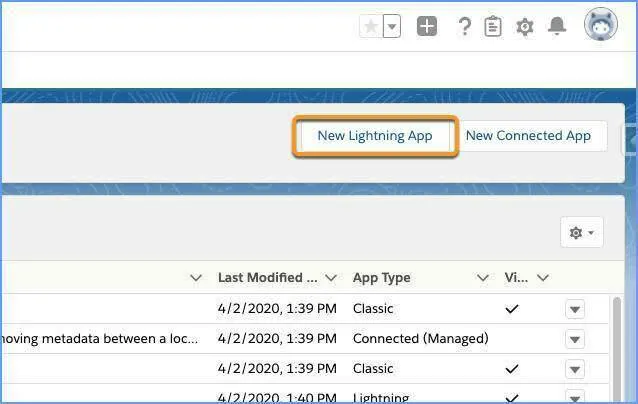Sort by App Type column header
Screen dimensions: 638x404
(382, 277)
